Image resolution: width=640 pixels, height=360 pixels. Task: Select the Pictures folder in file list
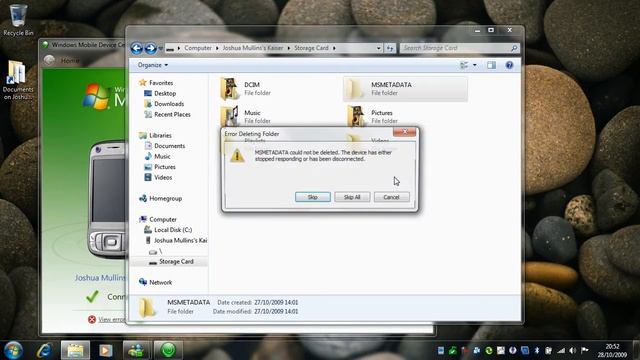371,116
